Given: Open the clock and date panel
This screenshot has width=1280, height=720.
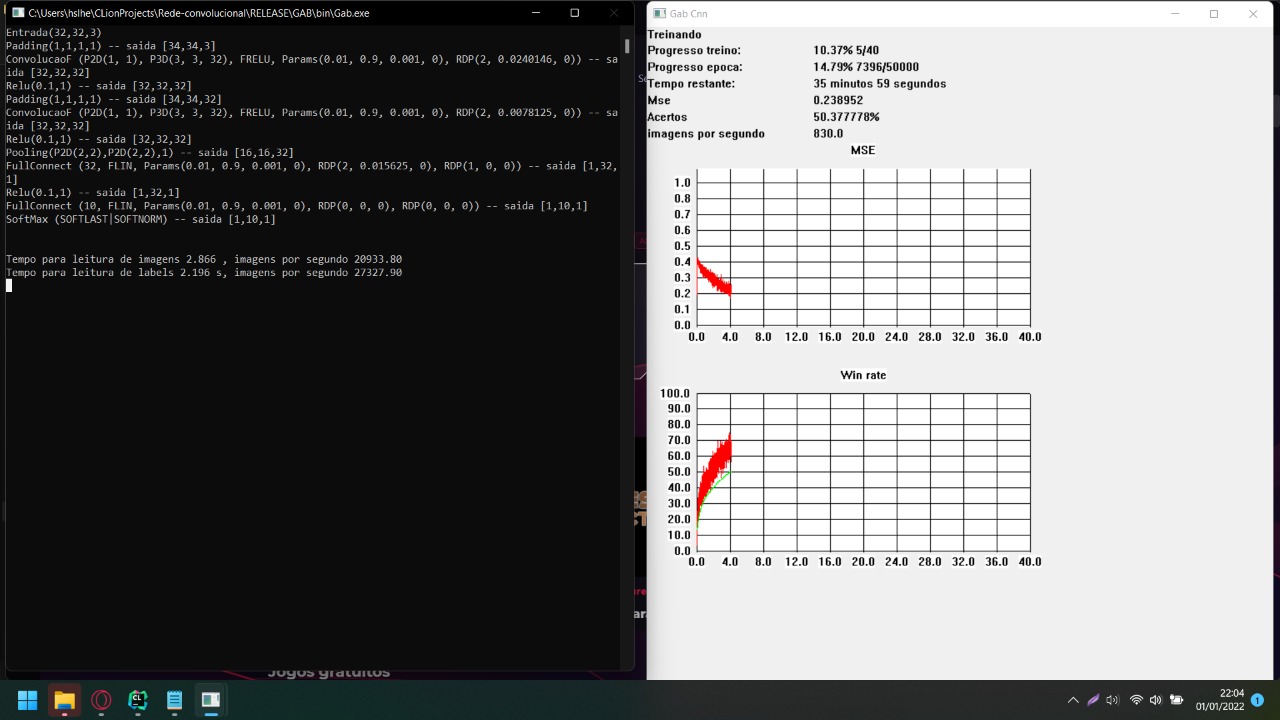Looking at the screenshot, I should [x=1220, y=700].
